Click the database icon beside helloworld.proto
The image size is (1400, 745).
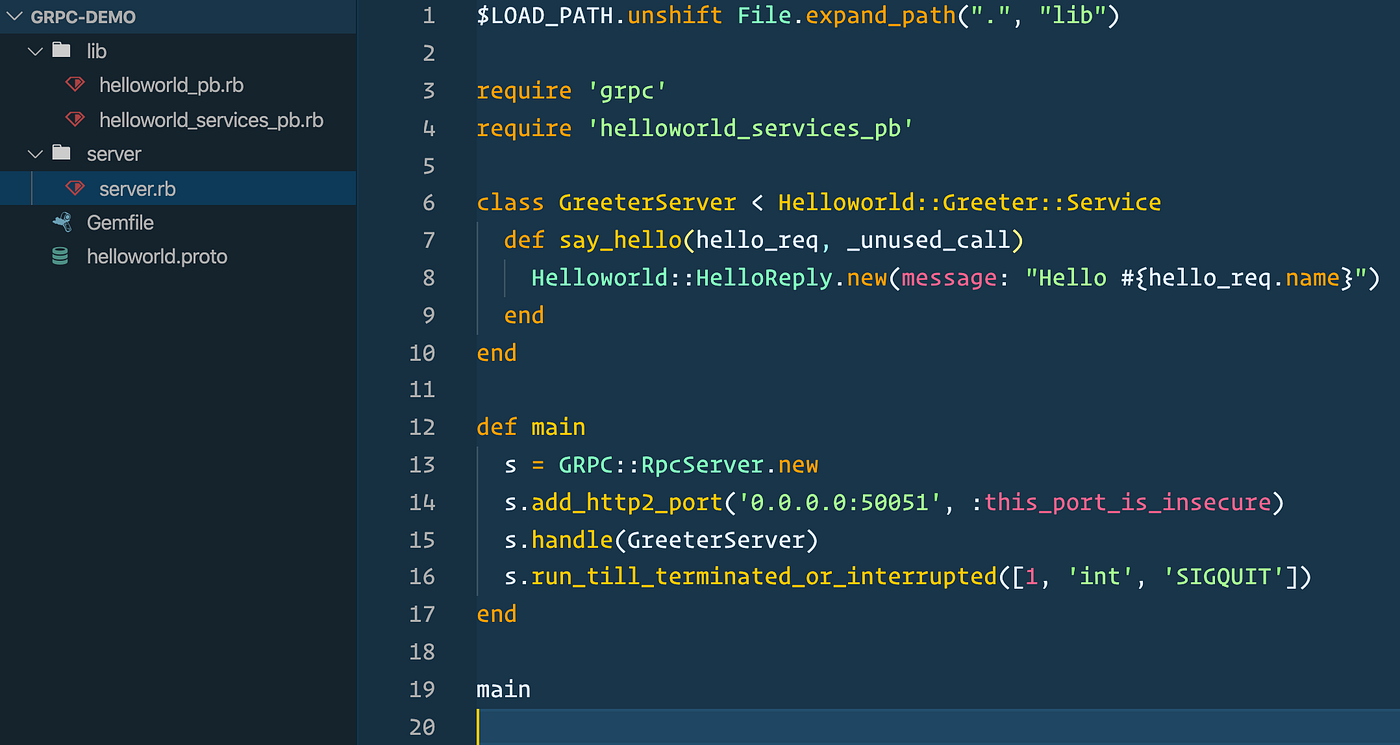pos(58,256)
